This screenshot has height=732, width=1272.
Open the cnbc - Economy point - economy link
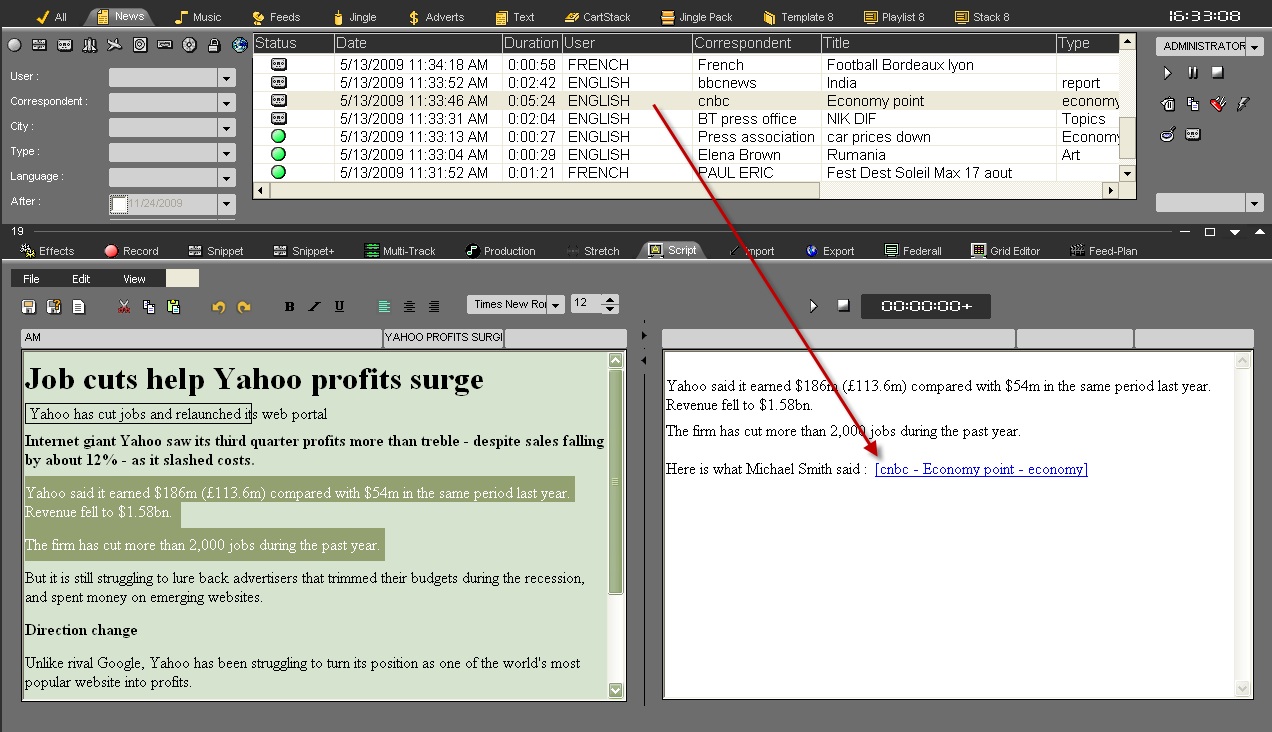coord(980,470)
